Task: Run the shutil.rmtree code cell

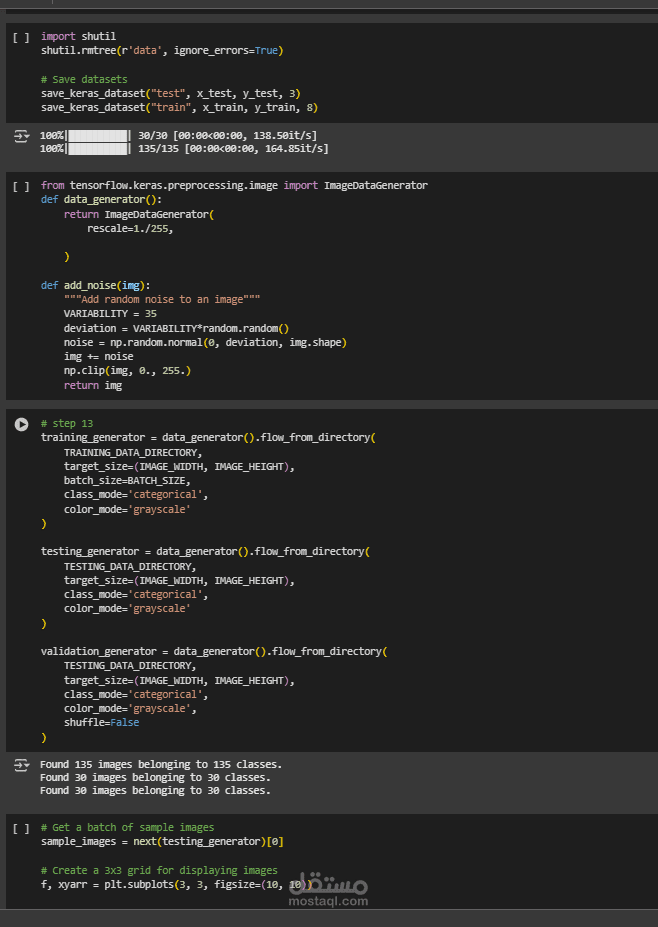Action: point(21,37)
